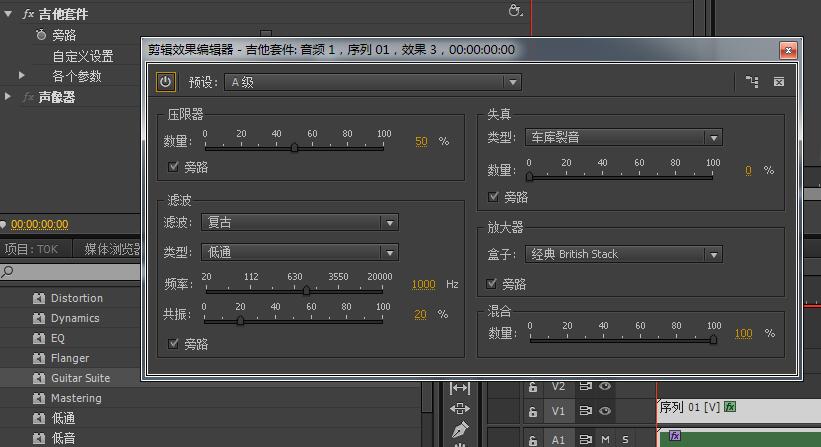The height and width of the screenshot is (447, 821).
Task: Click the Distortion effect icon
Action: point(39,298)
